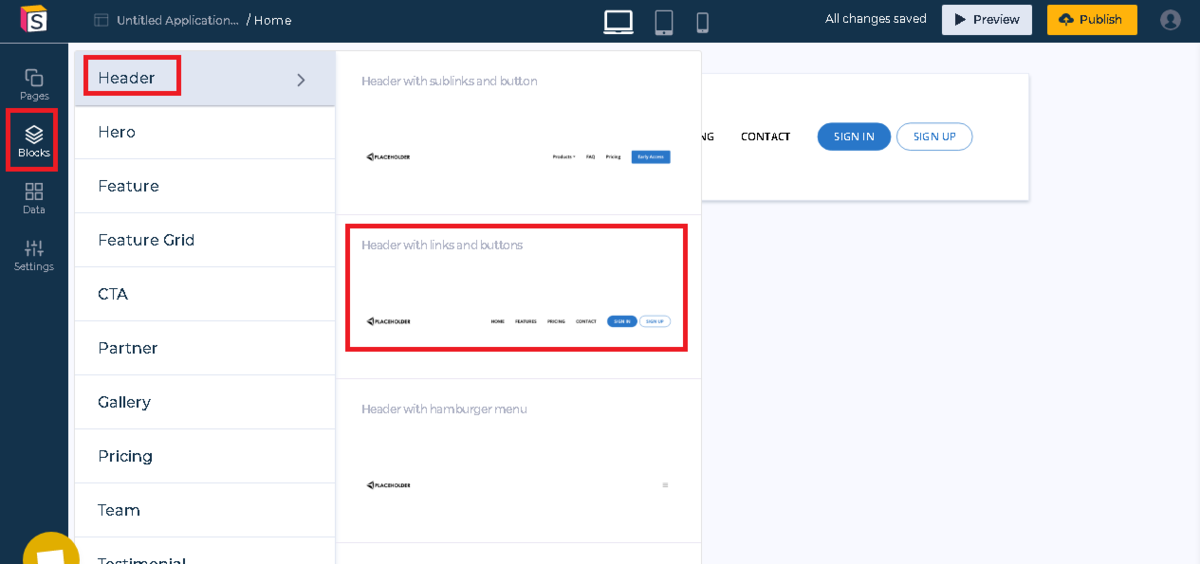Click the SIGN IN button on canvas
1200x564 pixels.
854,137
